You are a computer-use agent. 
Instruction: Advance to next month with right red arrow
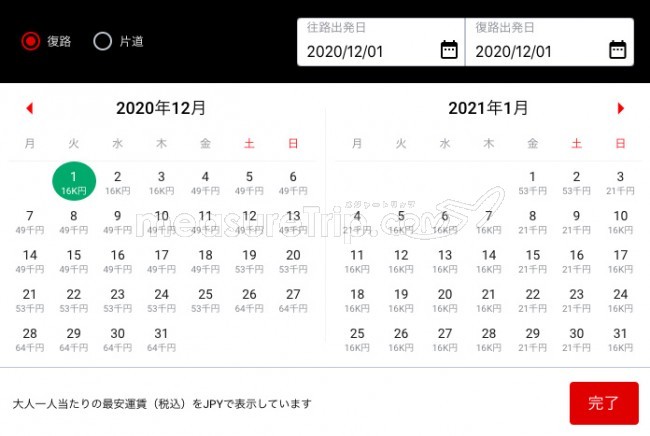tap(620, 108)
